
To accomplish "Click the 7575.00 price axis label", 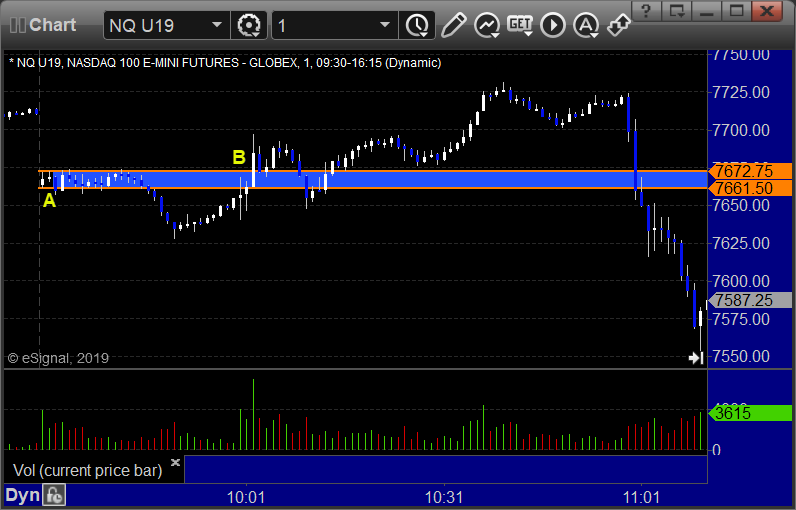I will pos(741,319).
